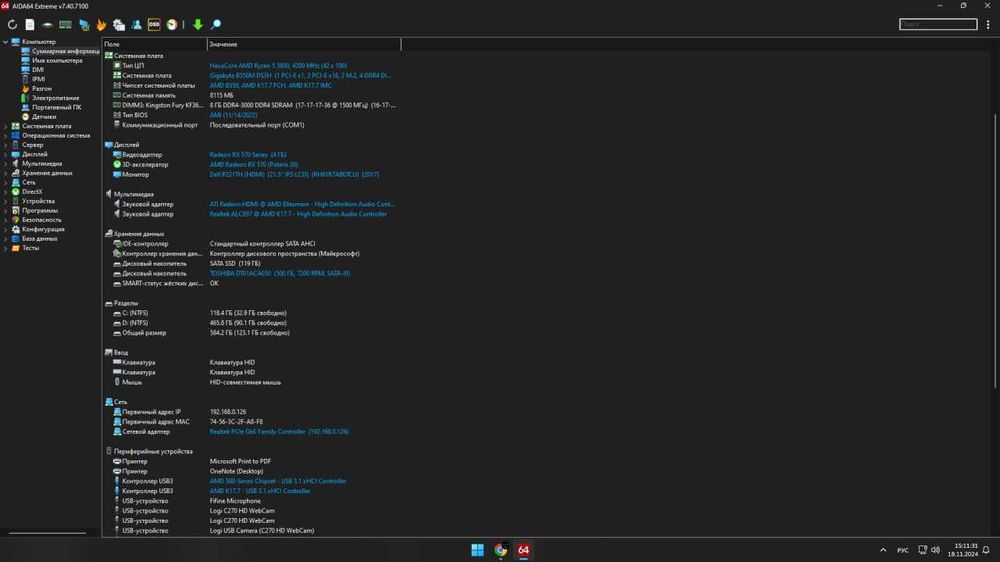The width and height of the screenshot is (1000, 562).
Task: Click the person-shaped toolbar icon
Action: 136,25
